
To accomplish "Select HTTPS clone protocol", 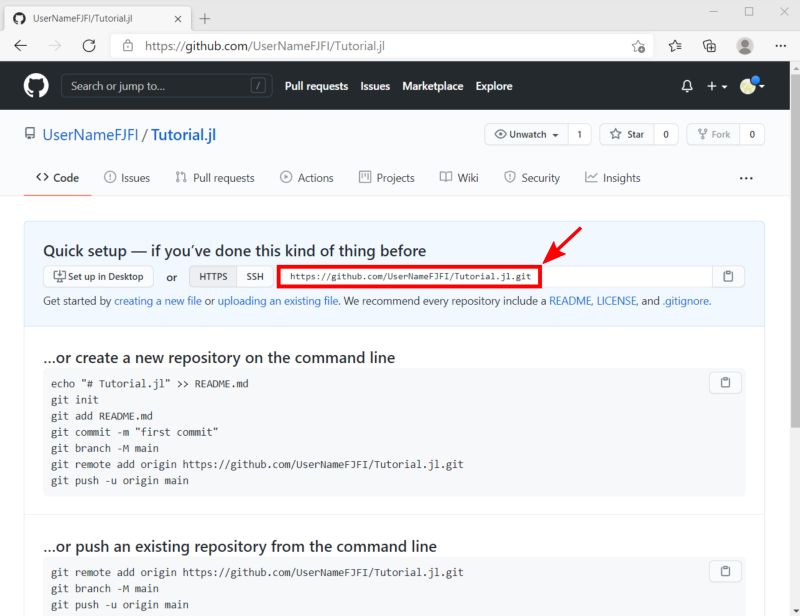I will [213, 276].
